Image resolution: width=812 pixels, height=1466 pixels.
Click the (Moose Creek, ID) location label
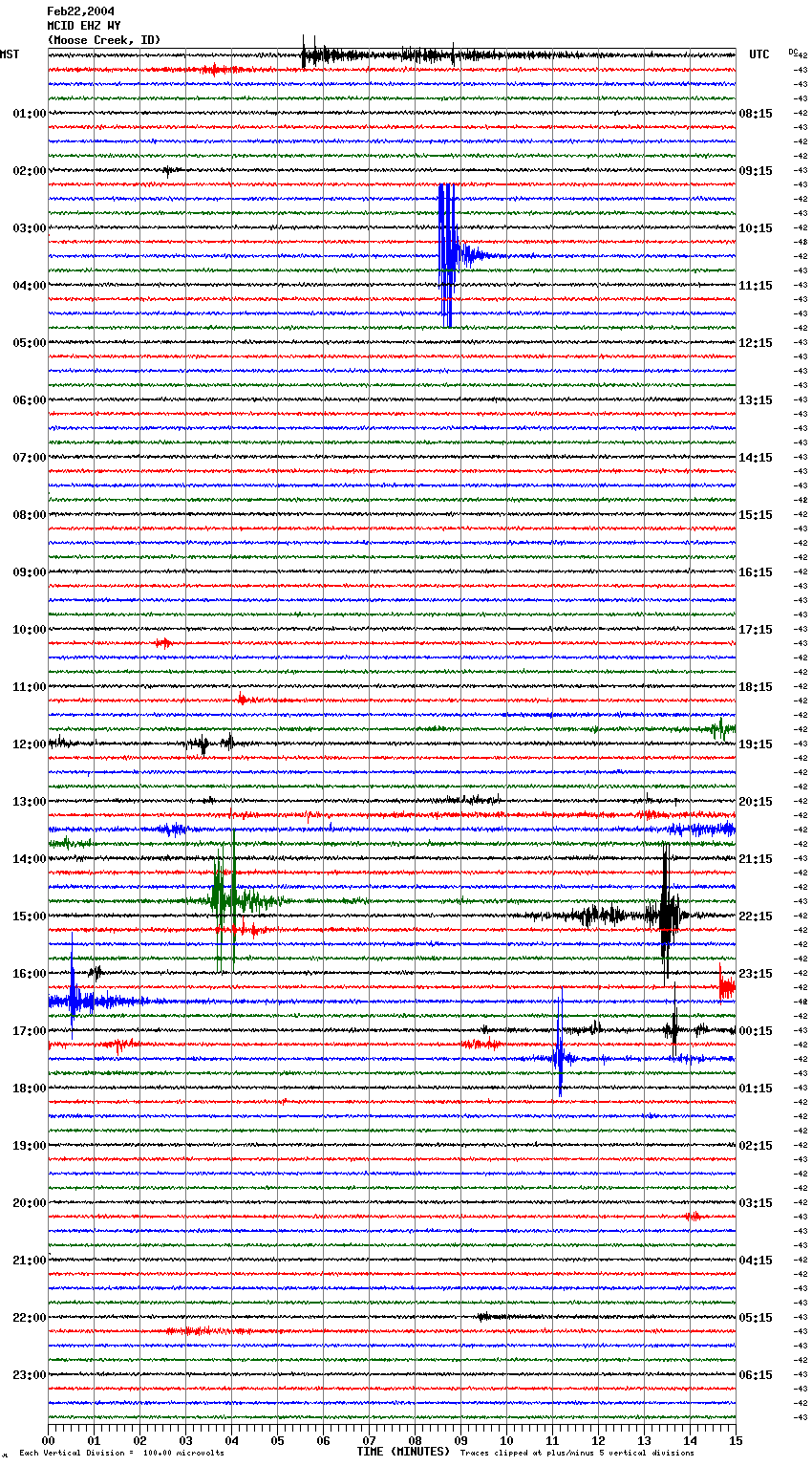coord(104,40)
